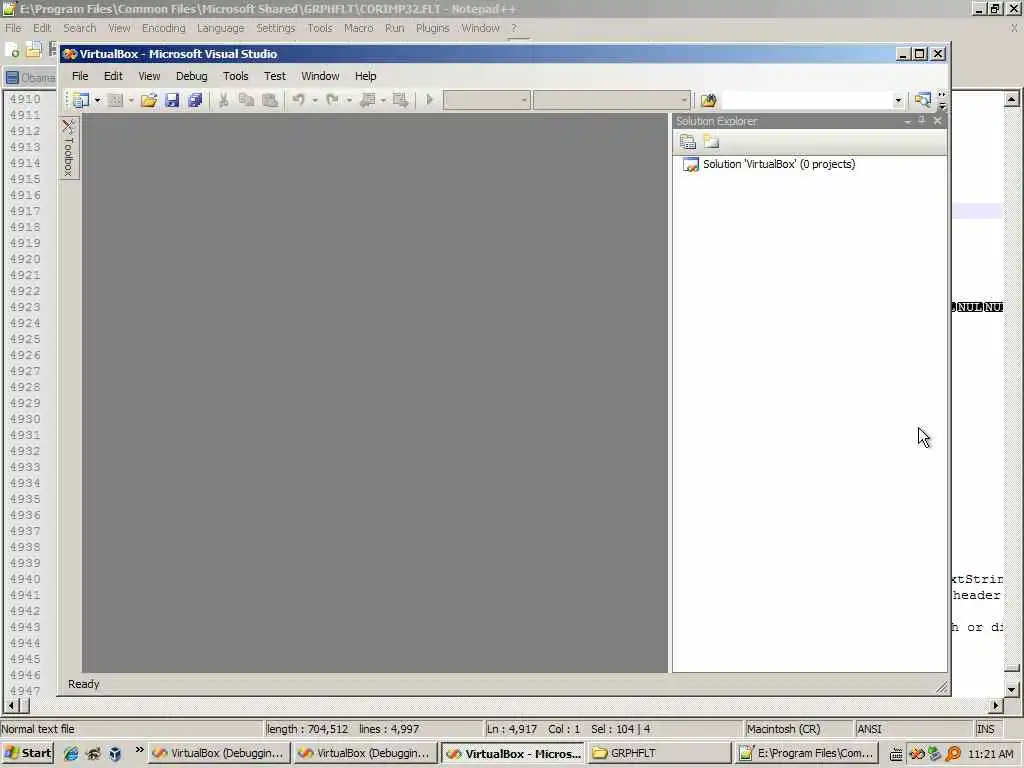Click the Notepad++ Open file toolbar icon
The image size is (1024, 768).
(33, 50)
